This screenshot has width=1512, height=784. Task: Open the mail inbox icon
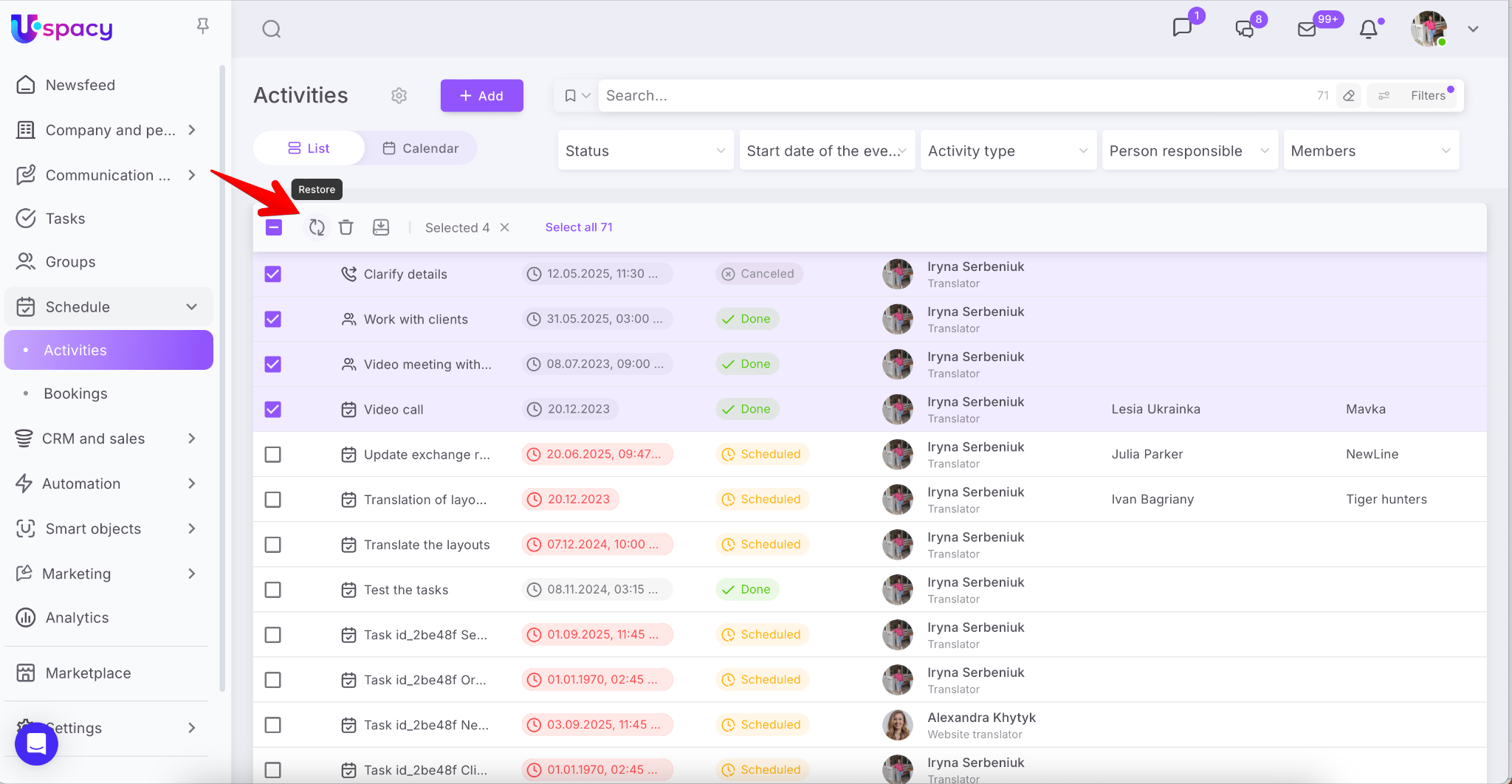coord(1307,30)
